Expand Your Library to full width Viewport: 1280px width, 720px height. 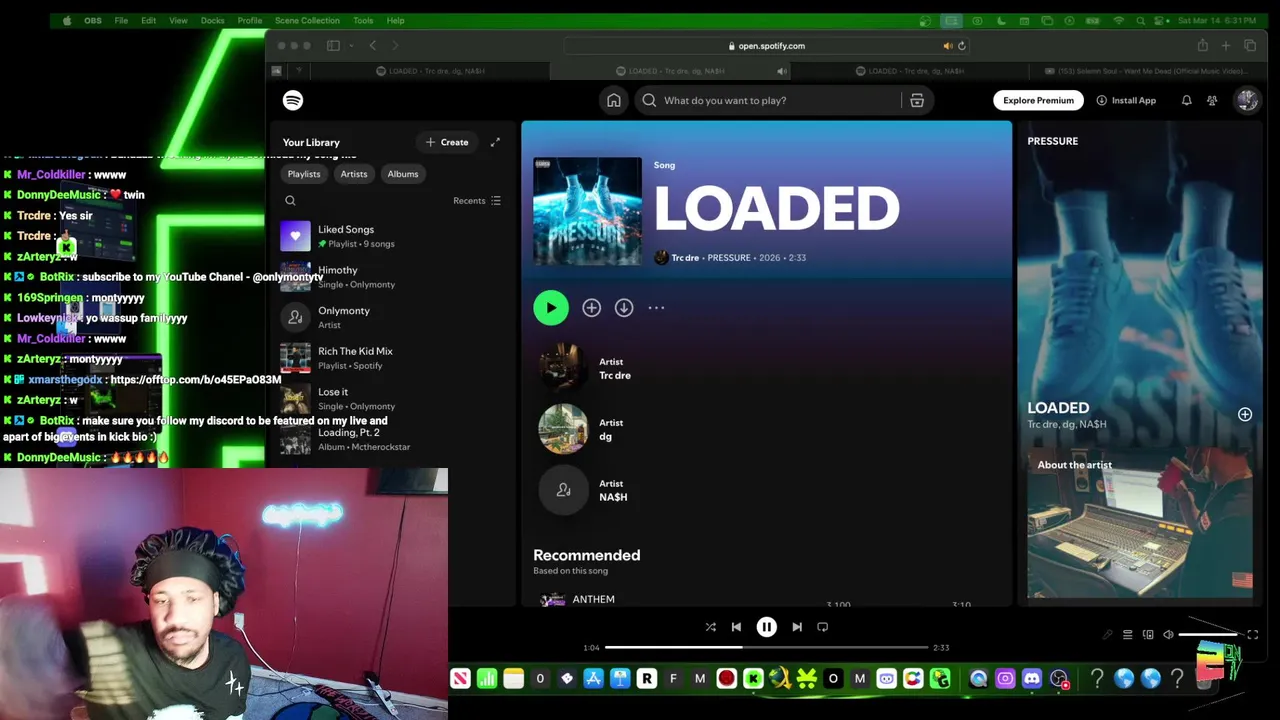coord(495,142)
